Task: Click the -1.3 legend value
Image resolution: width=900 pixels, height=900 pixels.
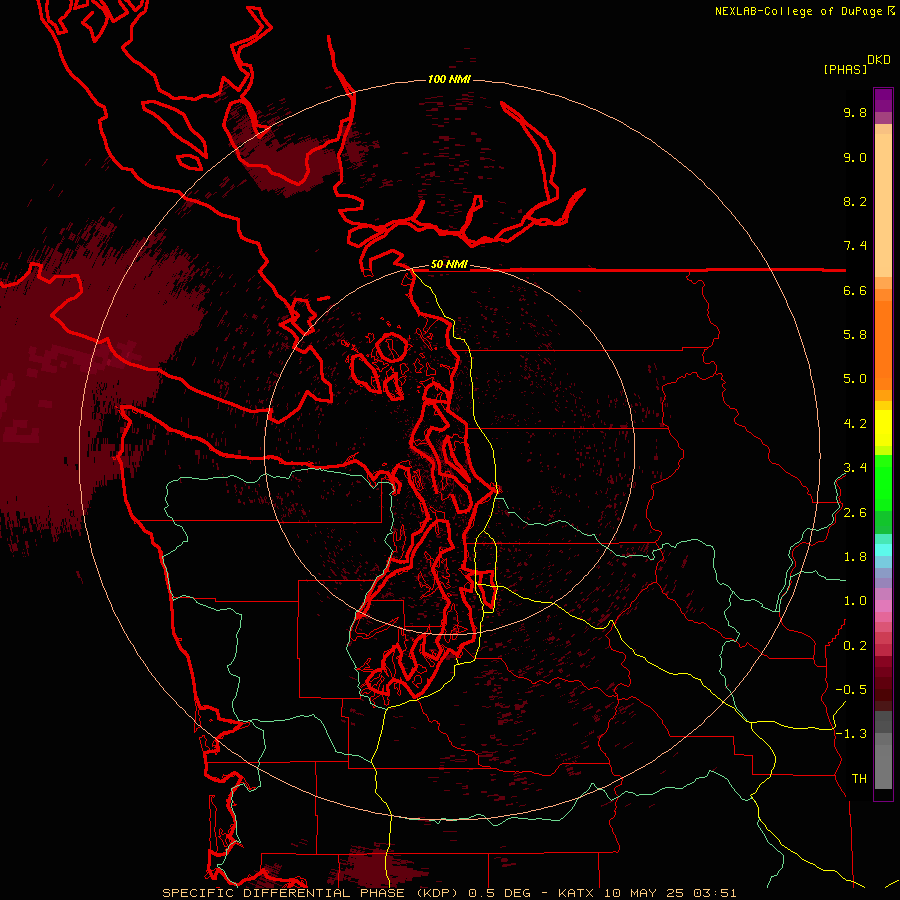Action: coord(851,734)
